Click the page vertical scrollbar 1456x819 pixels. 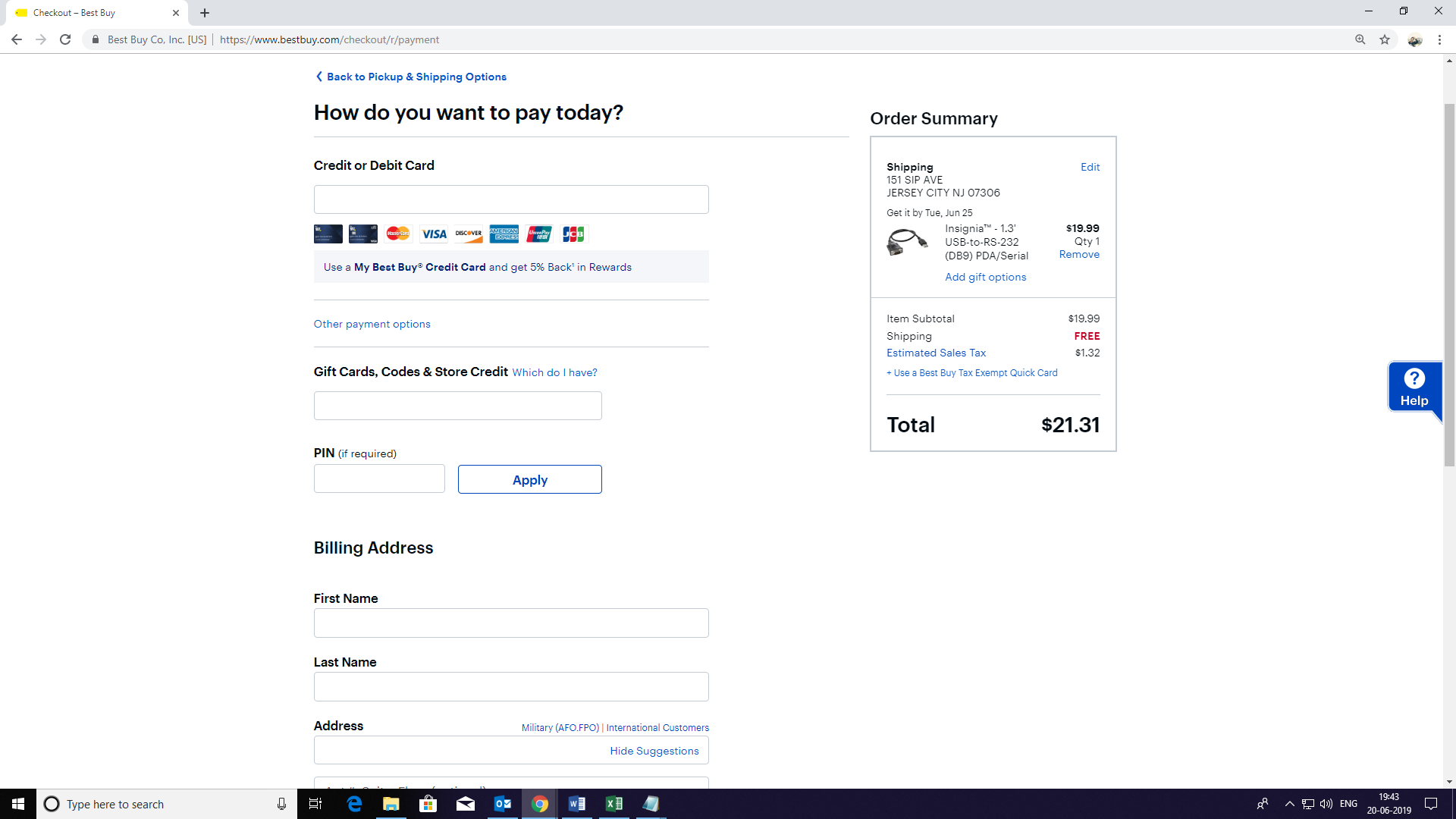(1449, 284)
